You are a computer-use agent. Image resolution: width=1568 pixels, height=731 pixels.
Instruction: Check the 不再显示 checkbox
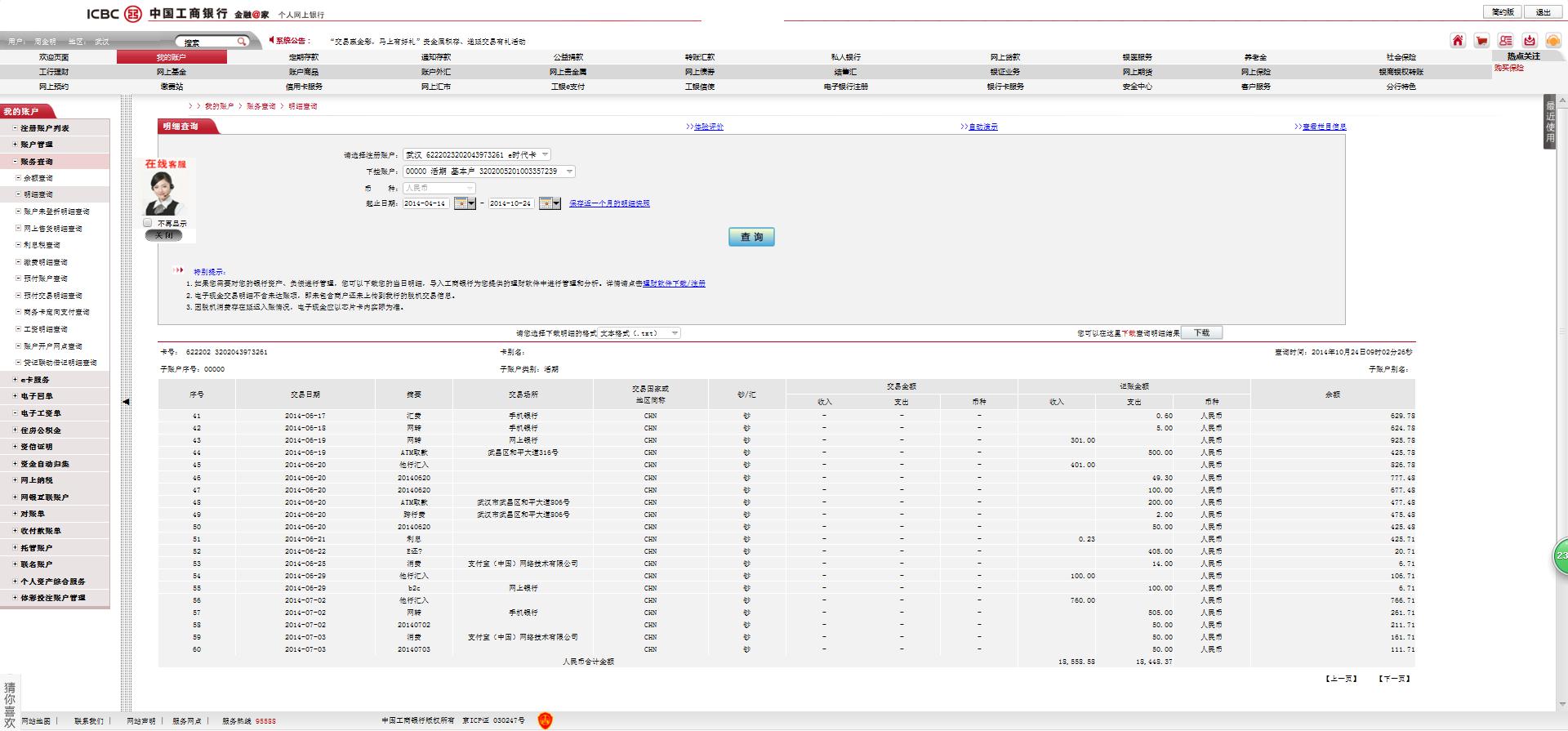(148, 223)
